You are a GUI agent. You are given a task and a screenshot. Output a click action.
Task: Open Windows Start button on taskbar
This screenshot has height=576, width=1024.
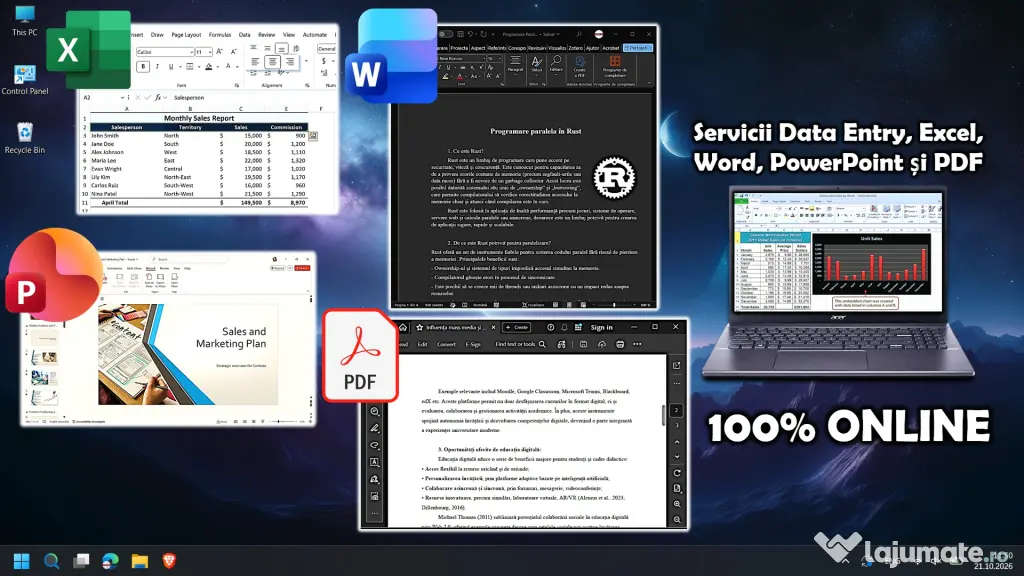coord(22,561)
